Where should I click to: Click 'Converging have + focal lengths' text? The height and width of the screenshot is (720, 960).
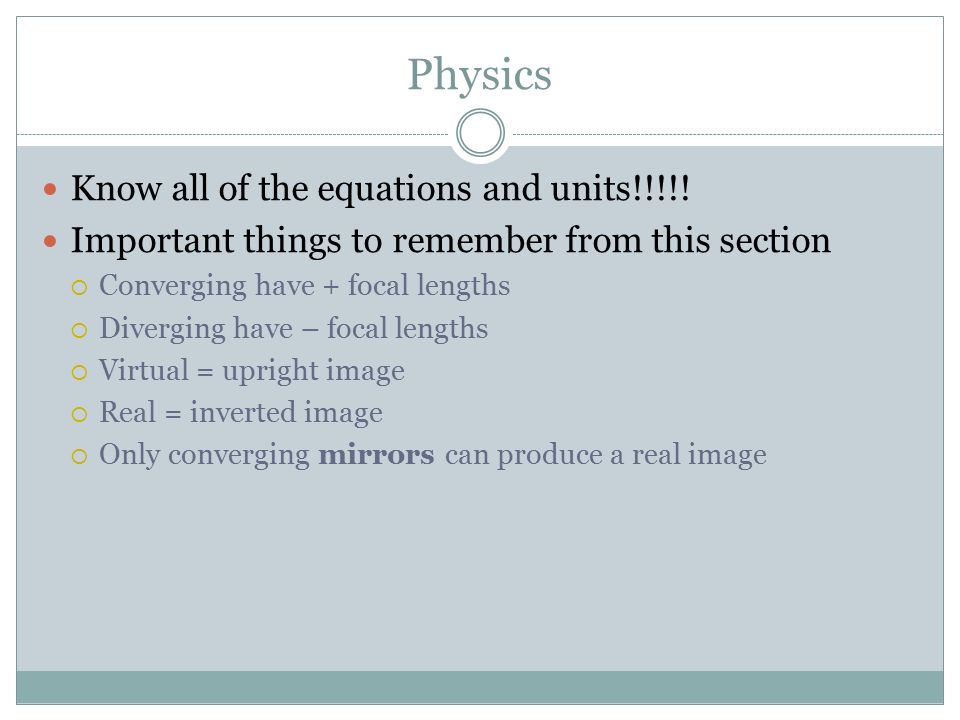tap(304, 286)
